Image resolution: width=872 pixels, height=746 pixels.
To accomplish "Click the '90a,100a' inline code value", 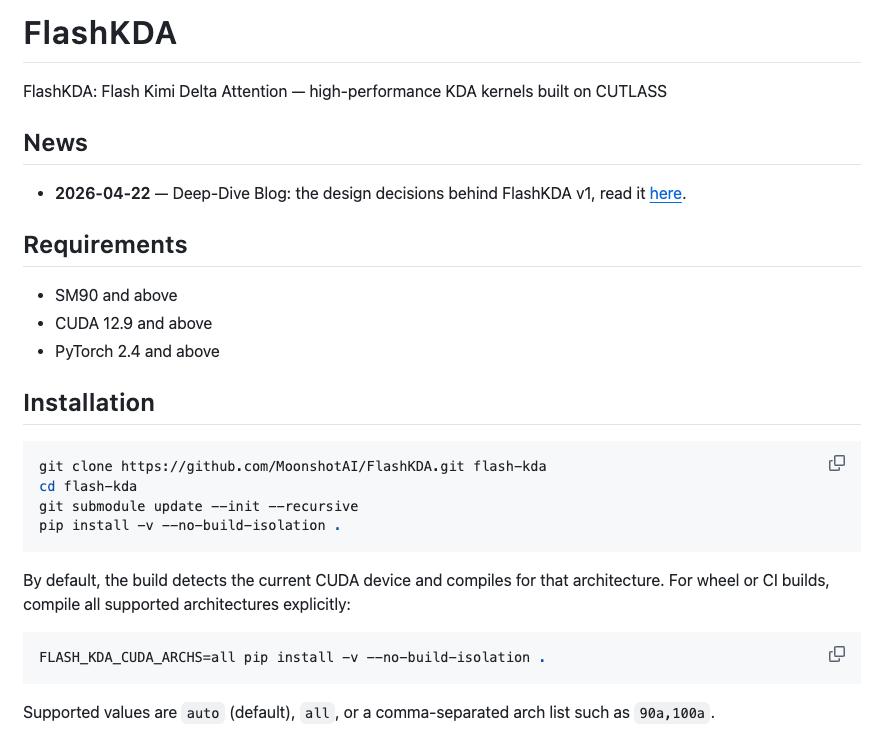I will point(672,713).
